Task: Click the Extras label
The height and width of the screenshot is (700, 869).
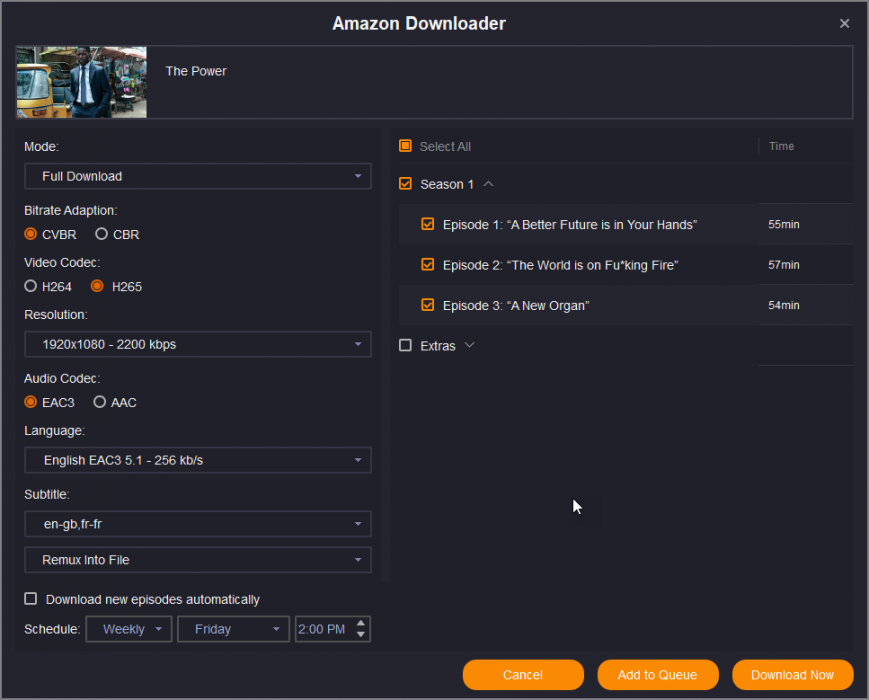Action: coord(438,346)
